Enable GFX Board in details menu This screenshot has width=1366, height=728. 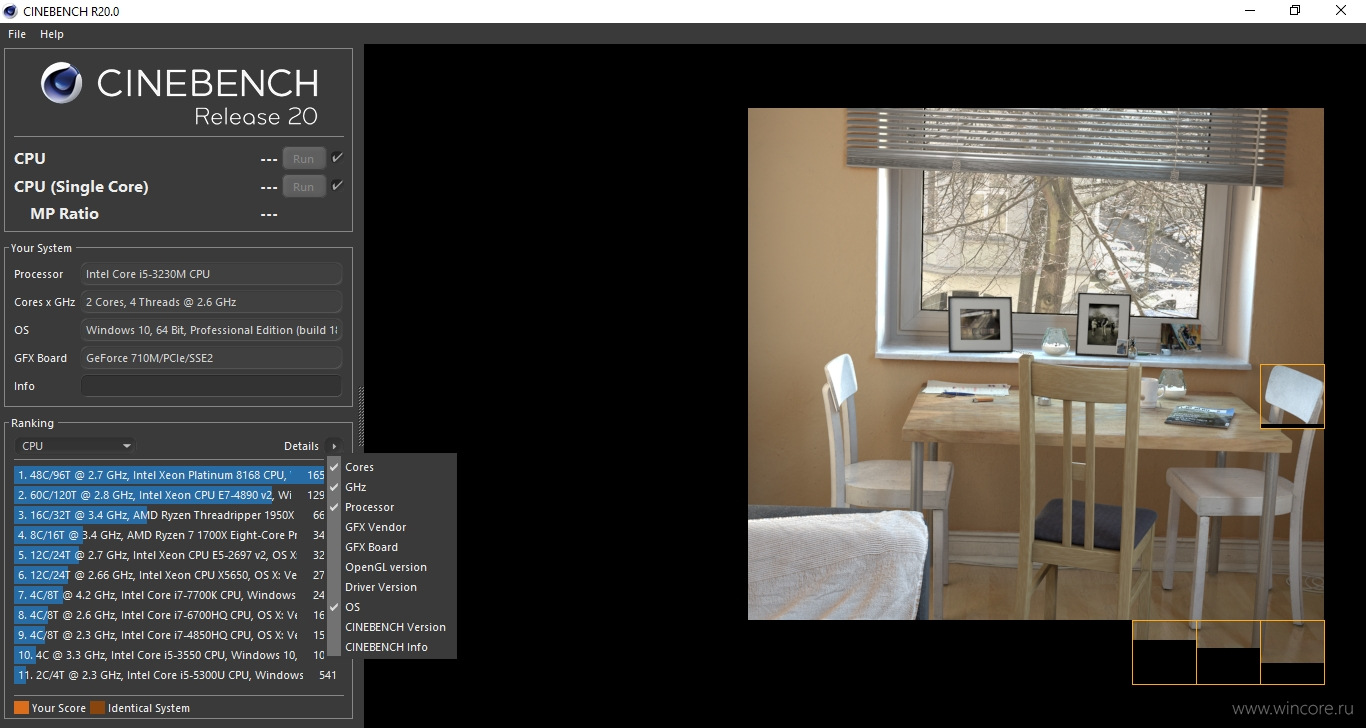[x=391, y=547]
